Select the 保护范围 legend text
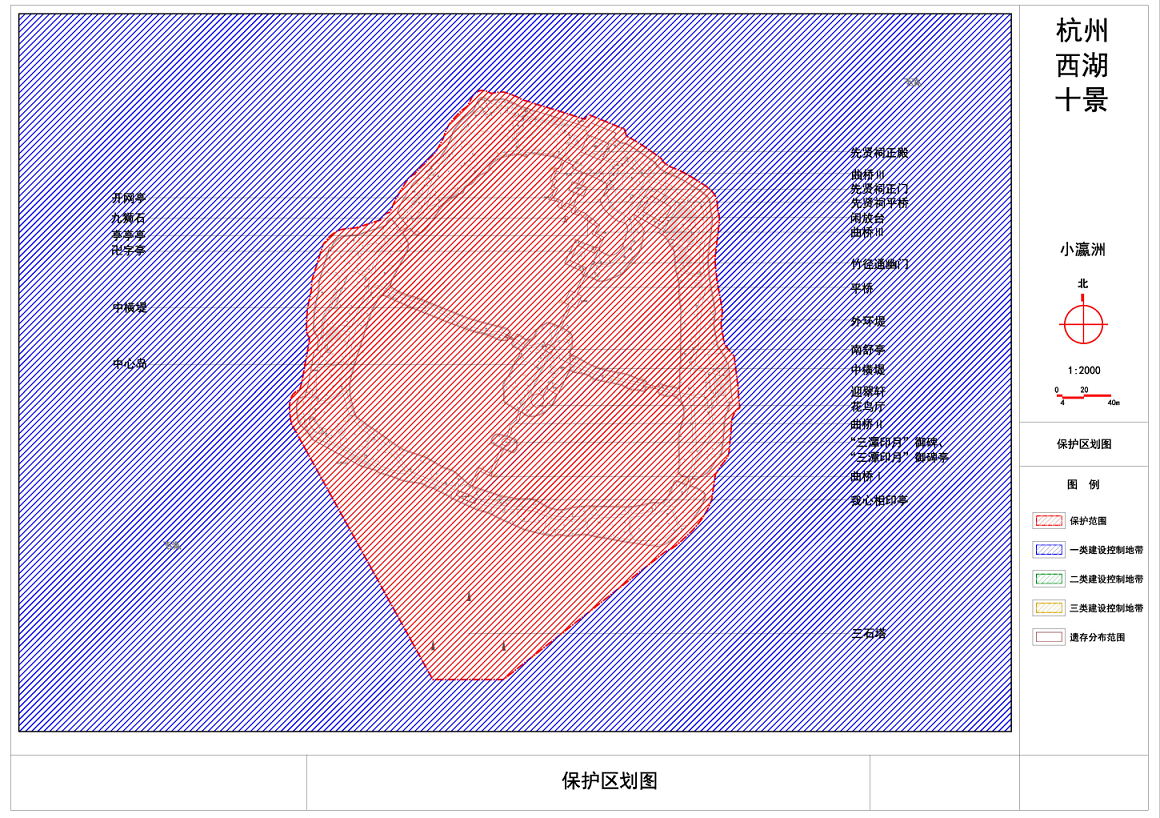Viewport: 1160px width, 818px height. click(1088, 521)
